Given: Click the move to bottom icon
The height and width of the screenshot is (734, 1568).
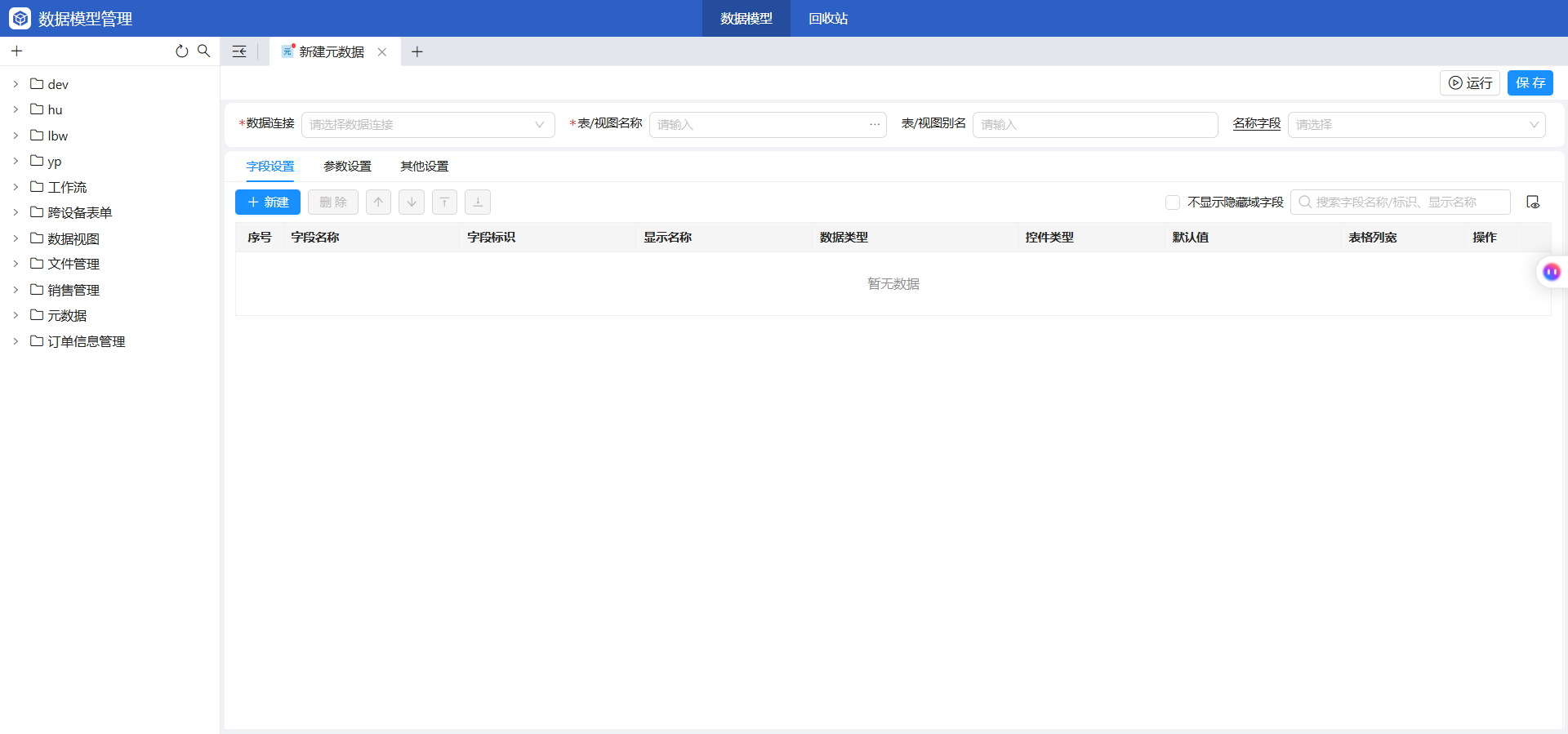Looking at the screenshot, I should (478, 202).
